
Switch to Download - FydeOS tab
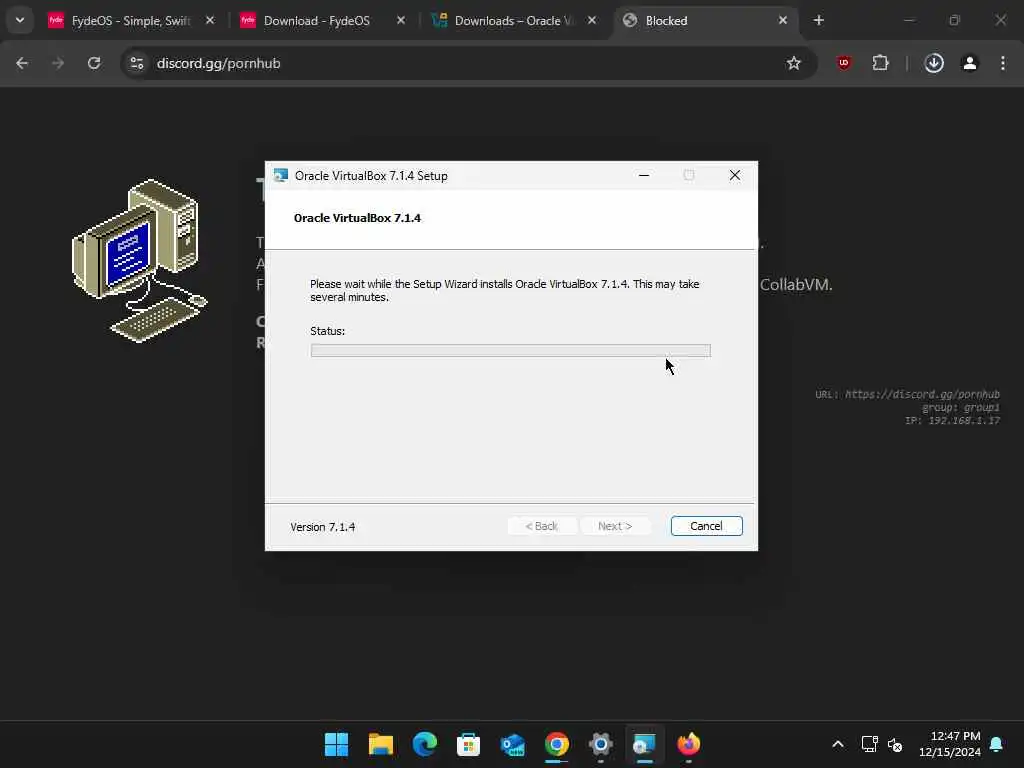pyautogui.click(x=317, y=20)
